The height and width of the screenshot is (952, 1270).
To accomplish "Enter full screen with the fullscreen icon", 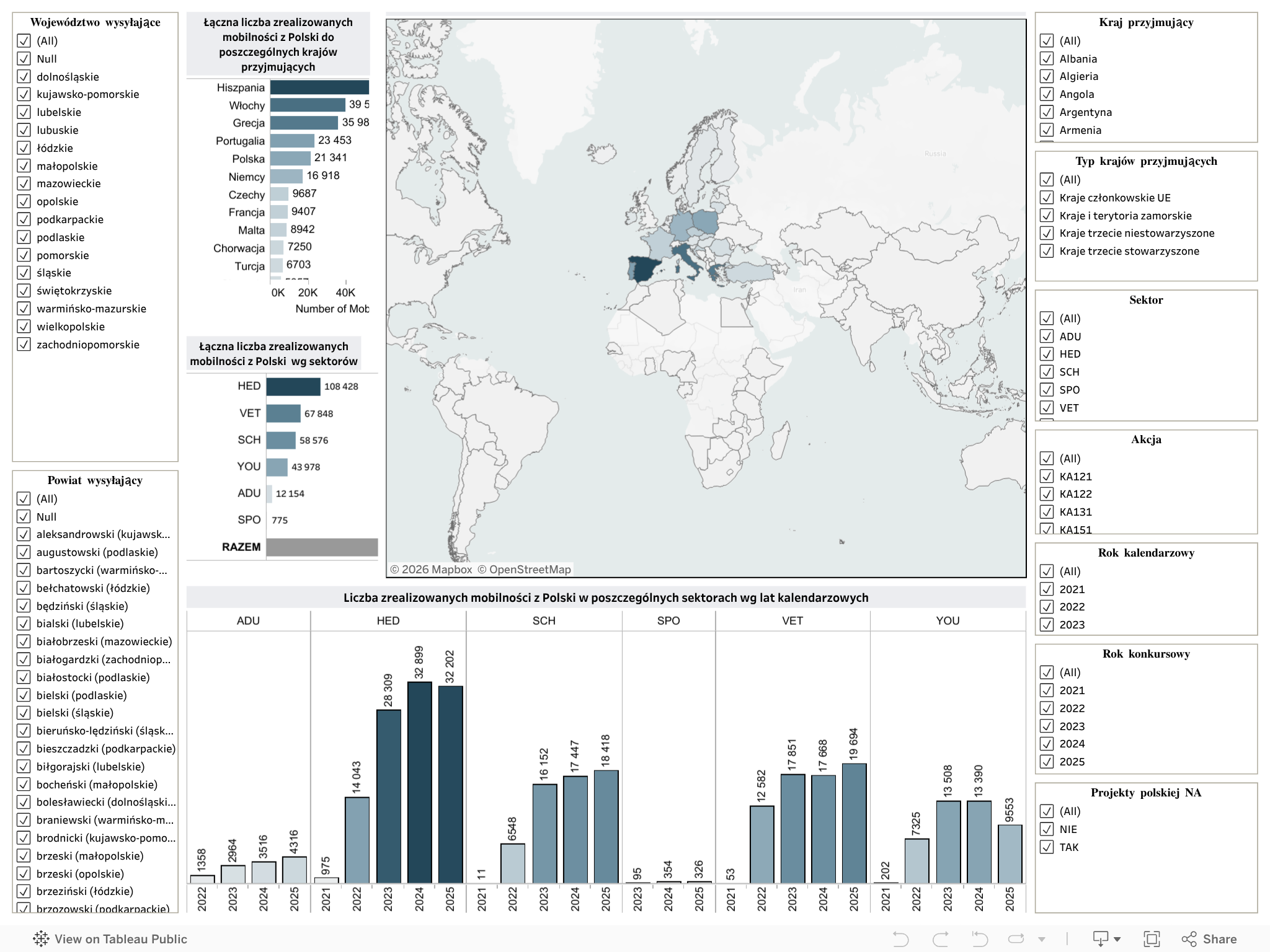I will coord(1152,939).
